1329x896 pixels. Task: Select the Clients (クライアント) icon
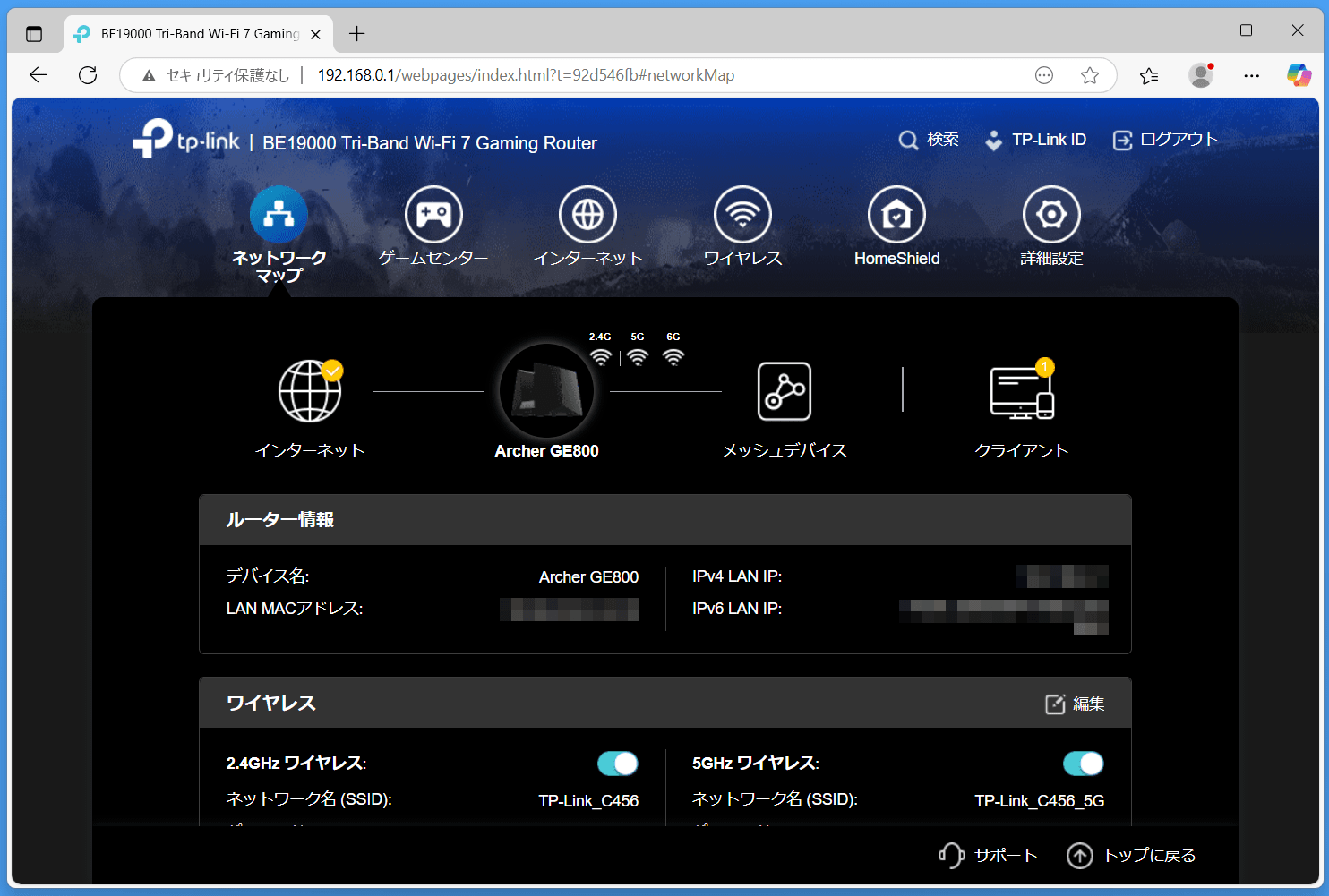click(x=1022, y=392)
